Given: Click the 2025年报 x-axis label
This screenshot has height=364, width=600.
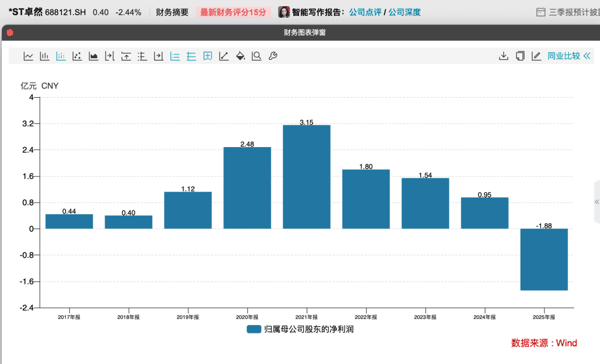Looking at the screenshot, I should [x=544, y=317].
